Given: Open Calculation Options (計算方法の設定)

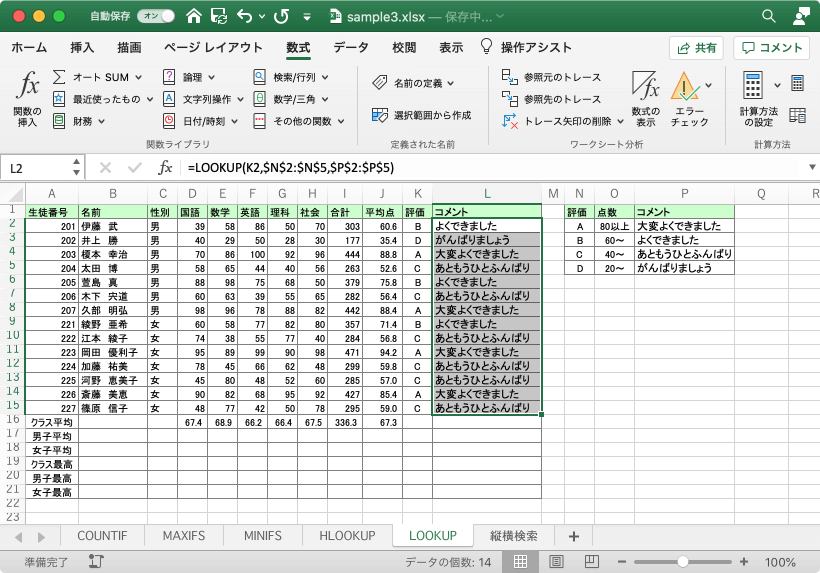Looking at the screenshot, I should coord(758,99).
